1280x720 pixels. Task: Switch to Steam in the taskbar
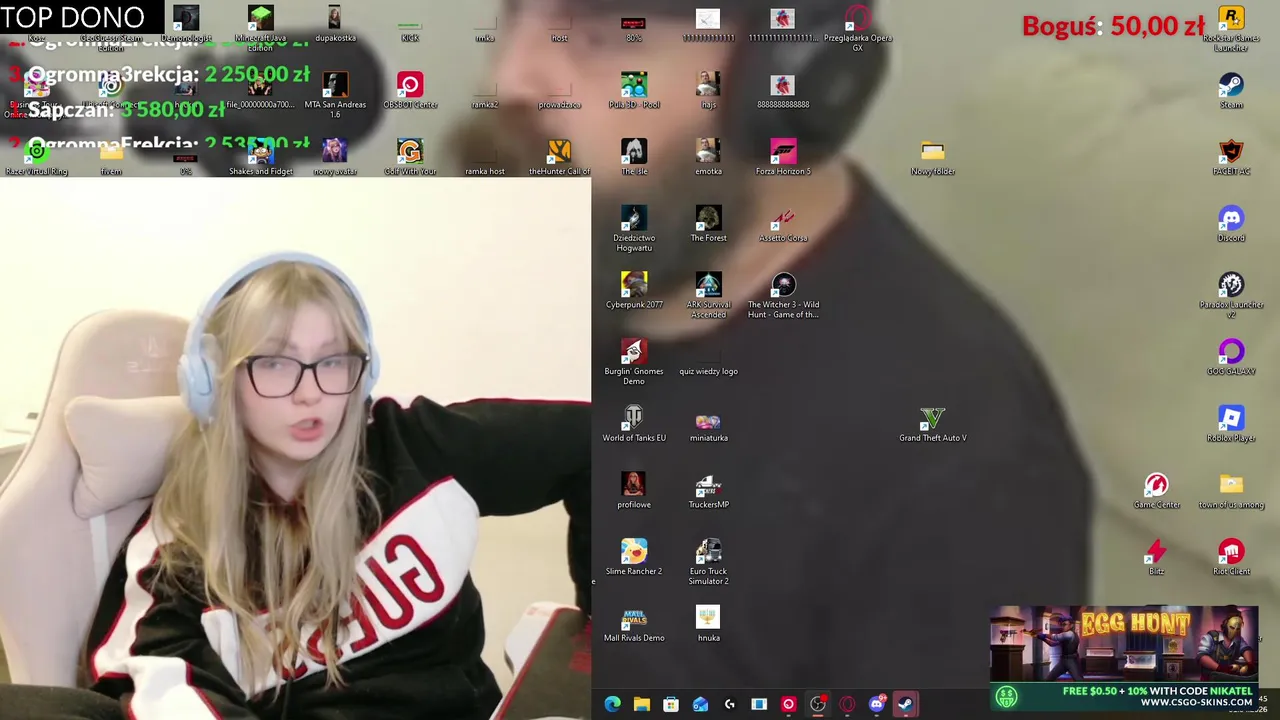click(906, 704)
